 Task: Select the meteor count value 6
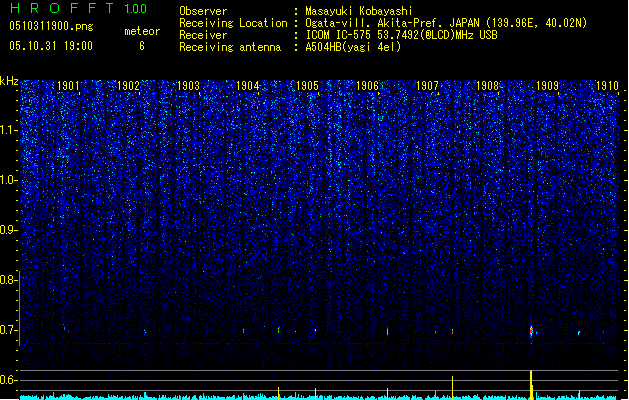pyautogui.click(x=142, y=46)
